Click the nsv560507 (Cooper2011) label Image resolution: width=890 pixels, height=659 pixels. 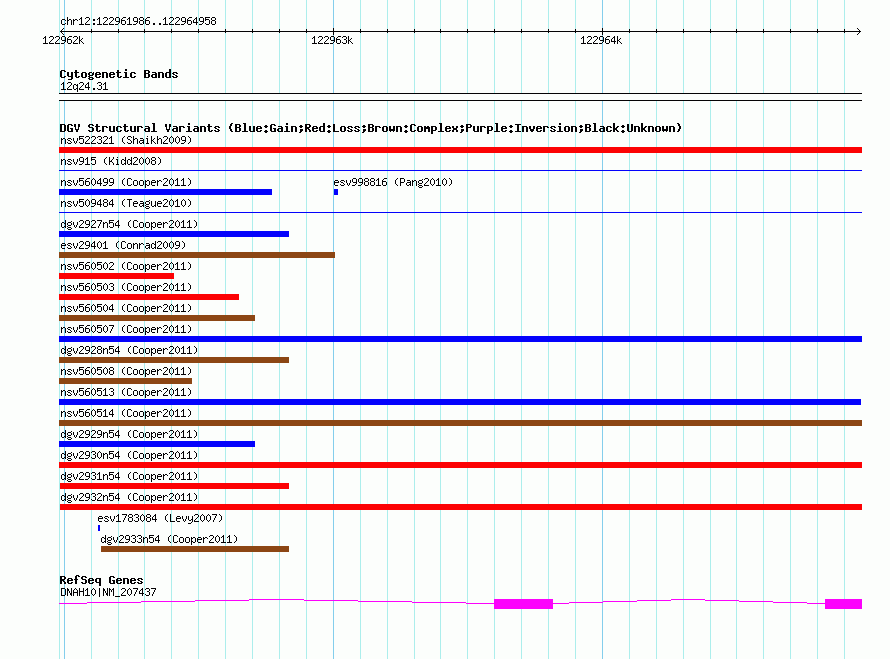pyautogui.click(x=126, y=329)
